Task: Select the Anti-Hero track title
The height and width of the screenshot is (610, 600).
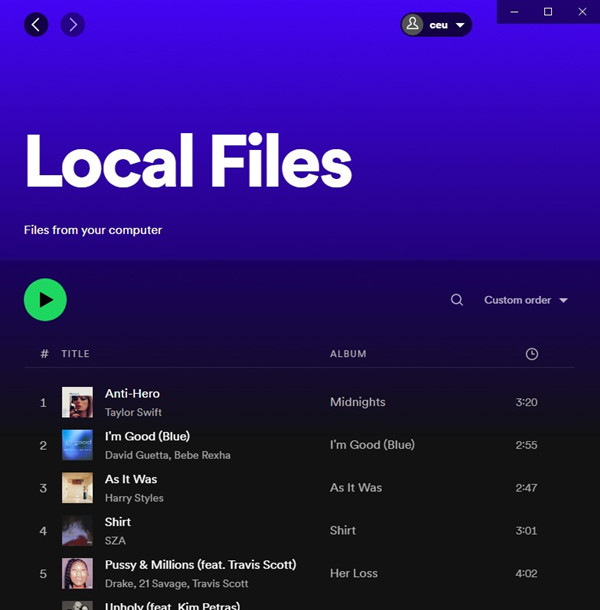Action: (x=132, y=393)
